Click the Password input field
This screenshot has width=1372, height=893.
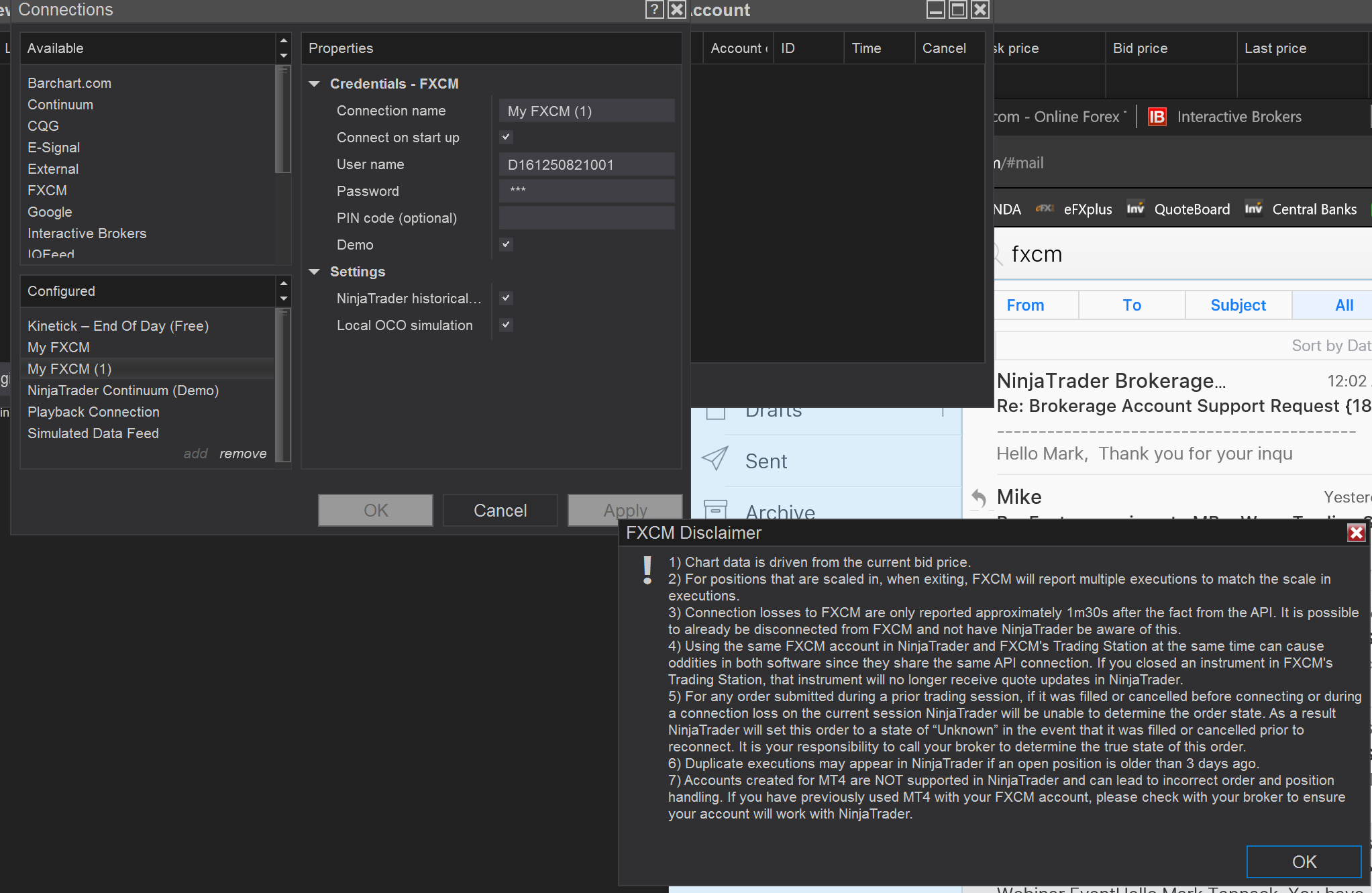click(587, 191)
